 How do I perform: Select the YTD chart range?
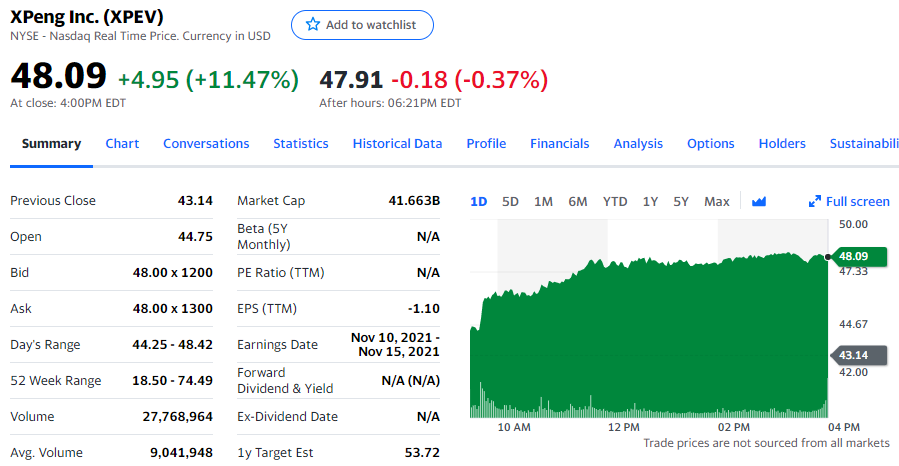tap(615, 201)
